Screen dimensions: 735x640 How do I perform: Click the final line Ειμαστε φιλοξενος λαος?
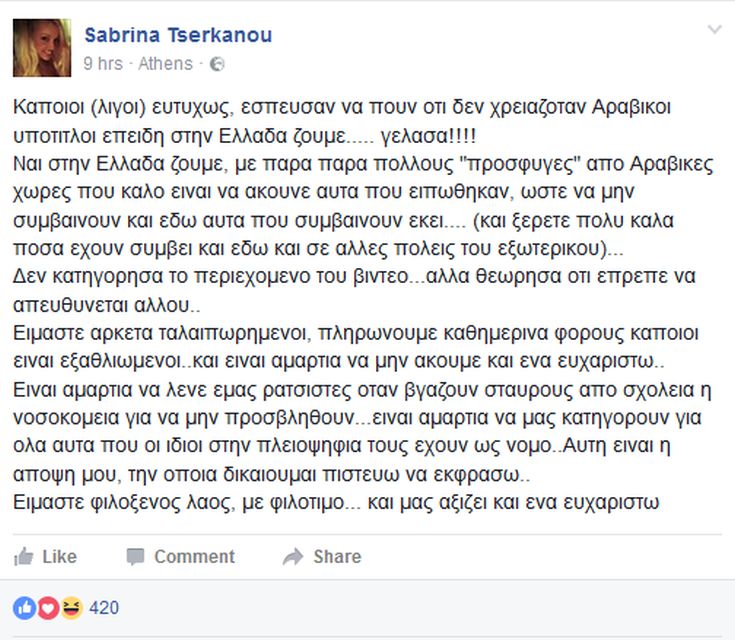[336, 503]
